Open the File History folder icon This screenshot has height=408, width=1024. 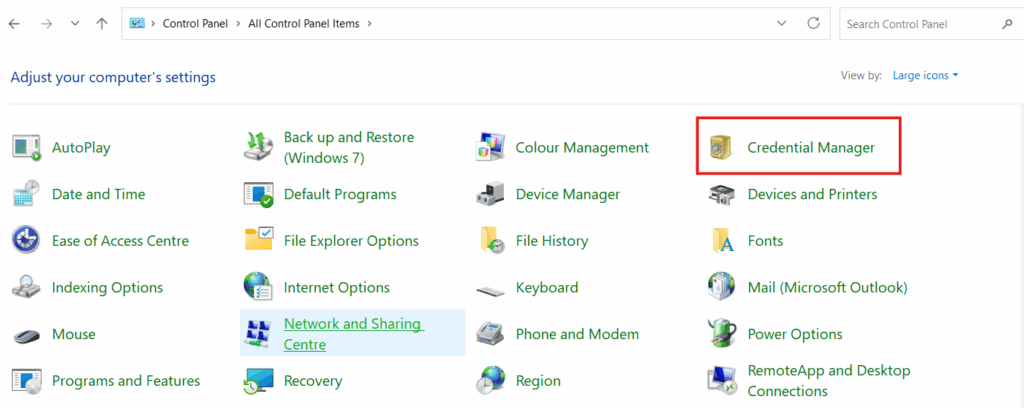coord(490,240)
